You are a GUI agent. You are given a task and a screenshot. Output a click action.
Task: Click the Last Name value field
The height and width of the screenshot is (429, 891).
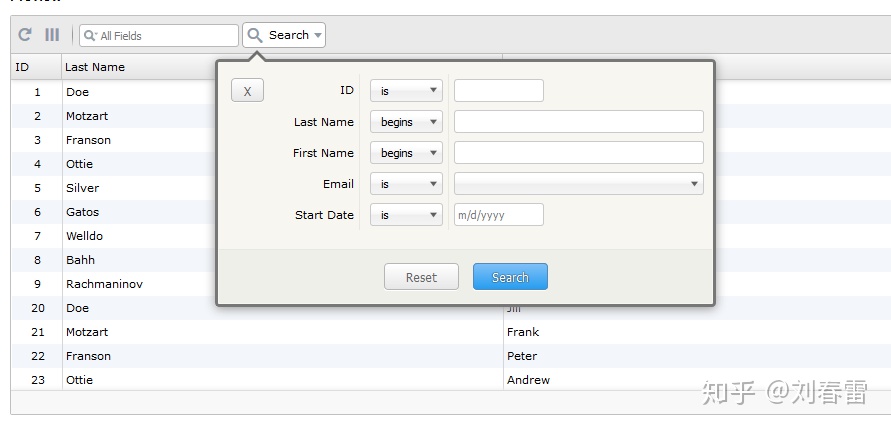(x=578, y=122)
